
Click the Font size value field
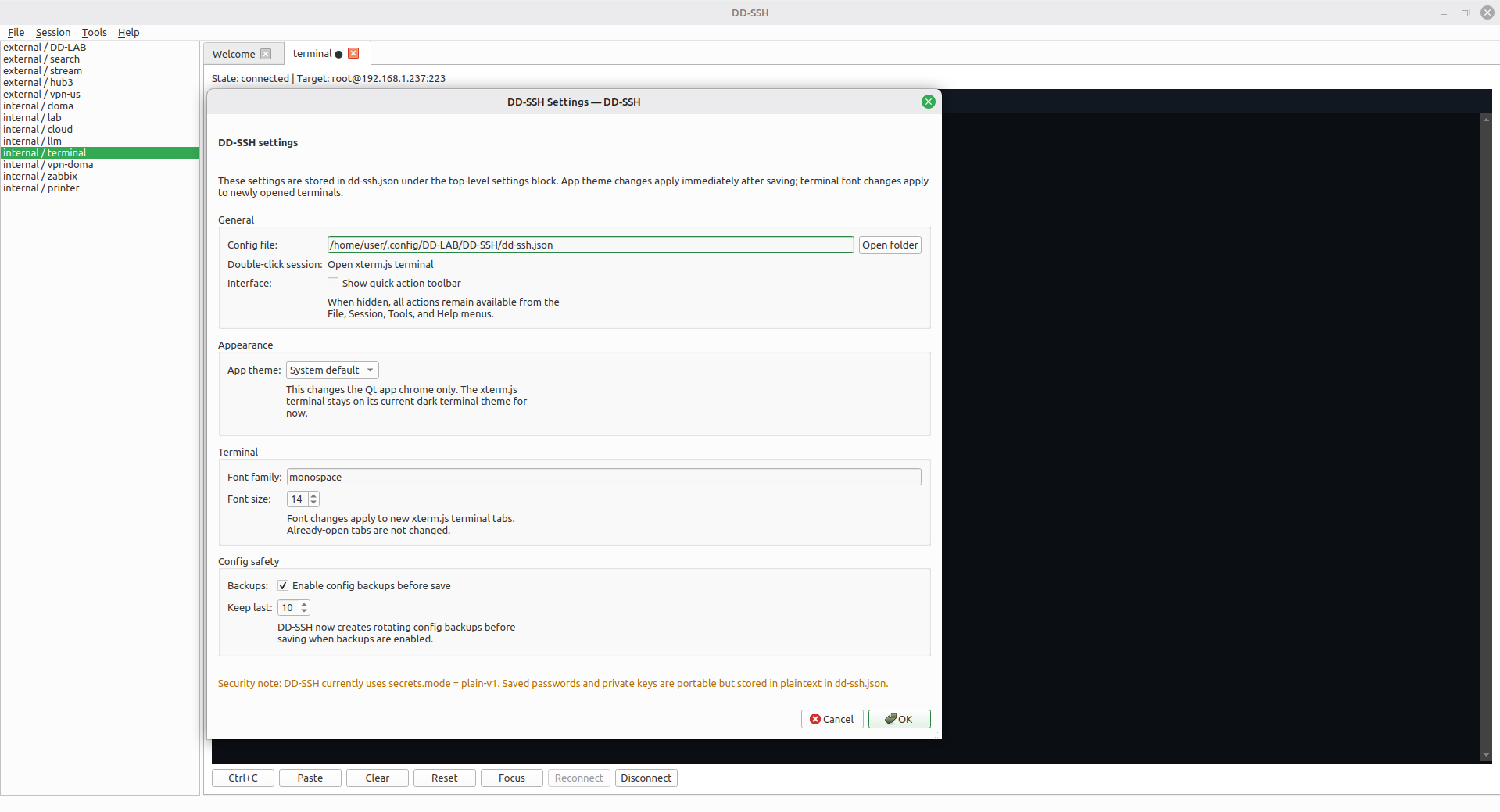pos(298,499)
